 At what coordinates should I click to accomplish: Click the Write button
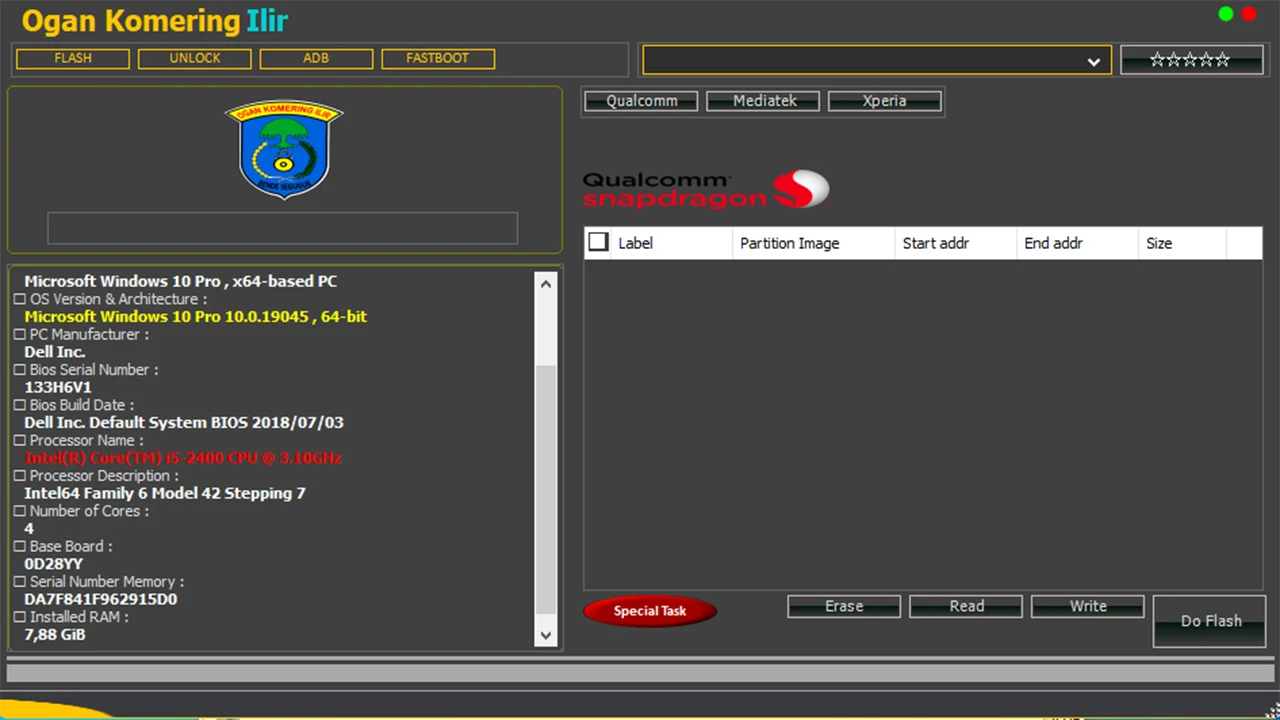pos(1088,606)
